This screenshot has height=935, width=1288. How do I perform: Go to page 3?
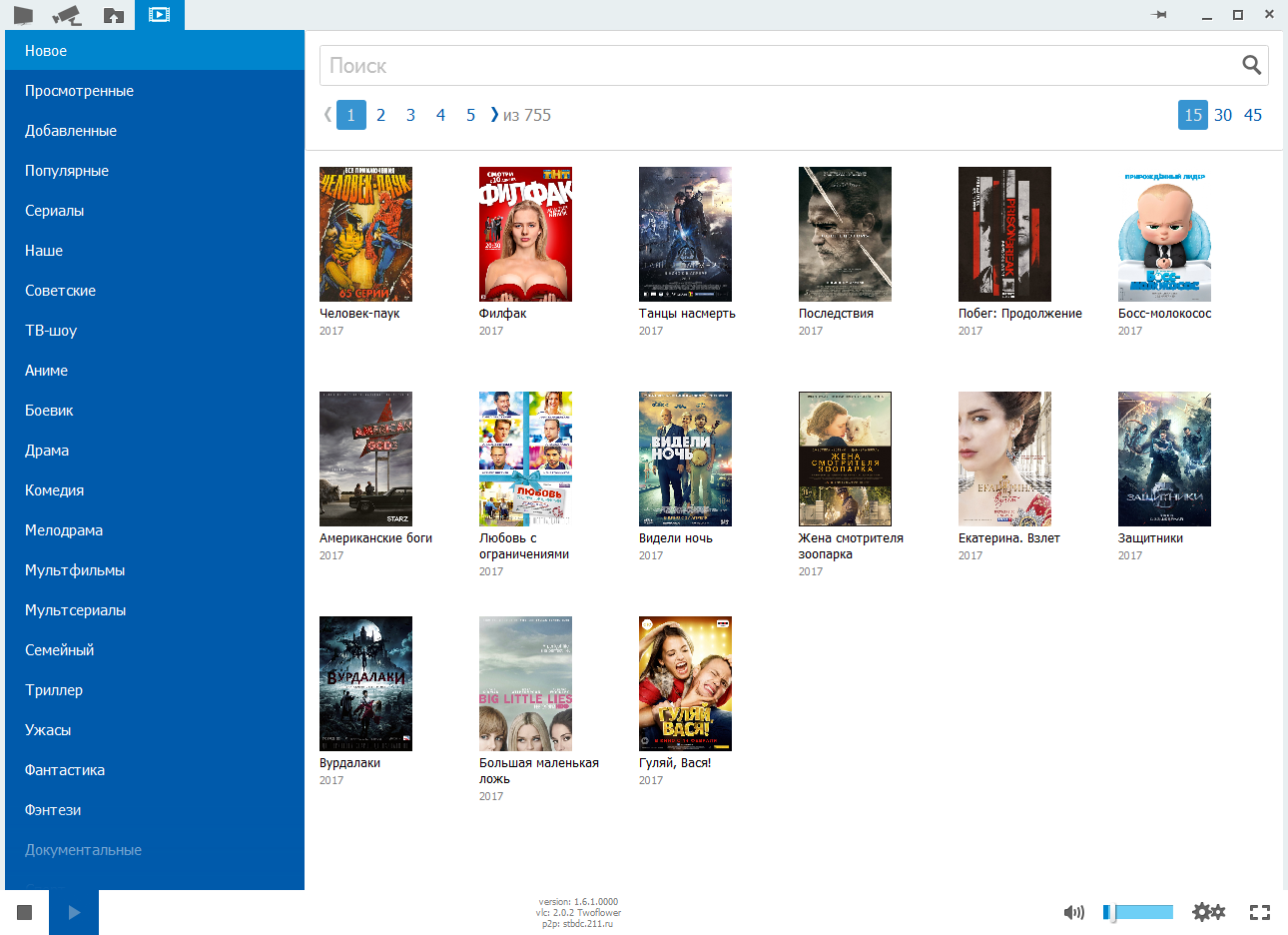tap(410, 115)
